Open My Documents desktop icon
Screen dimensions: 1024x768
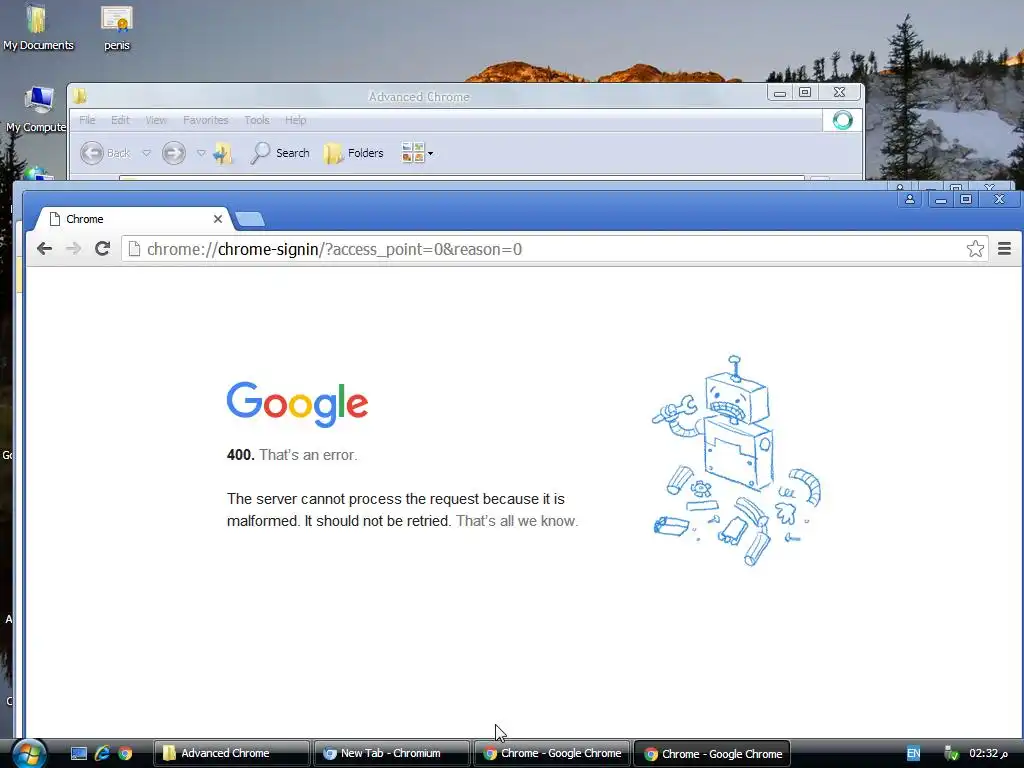click(37, 27)
